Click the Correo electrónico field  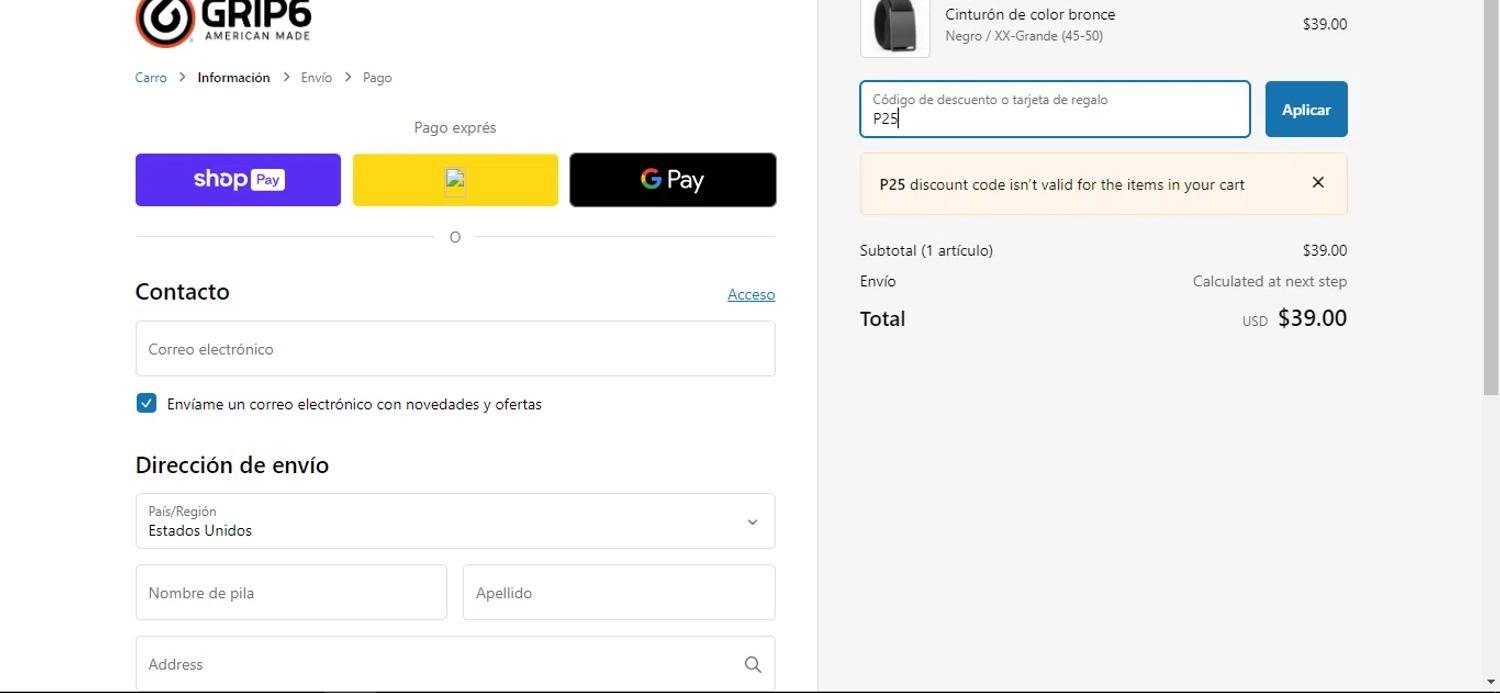pyautogui.click(x=455, y=349)
